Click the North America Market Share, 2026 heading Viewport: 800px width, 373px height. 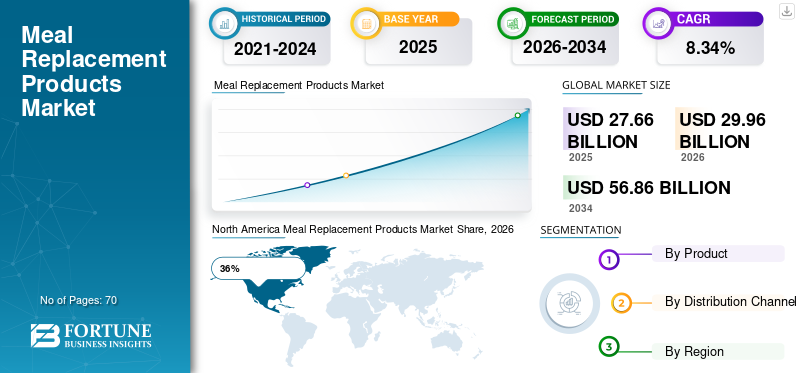pyautogui.click(x=363, y=230)
